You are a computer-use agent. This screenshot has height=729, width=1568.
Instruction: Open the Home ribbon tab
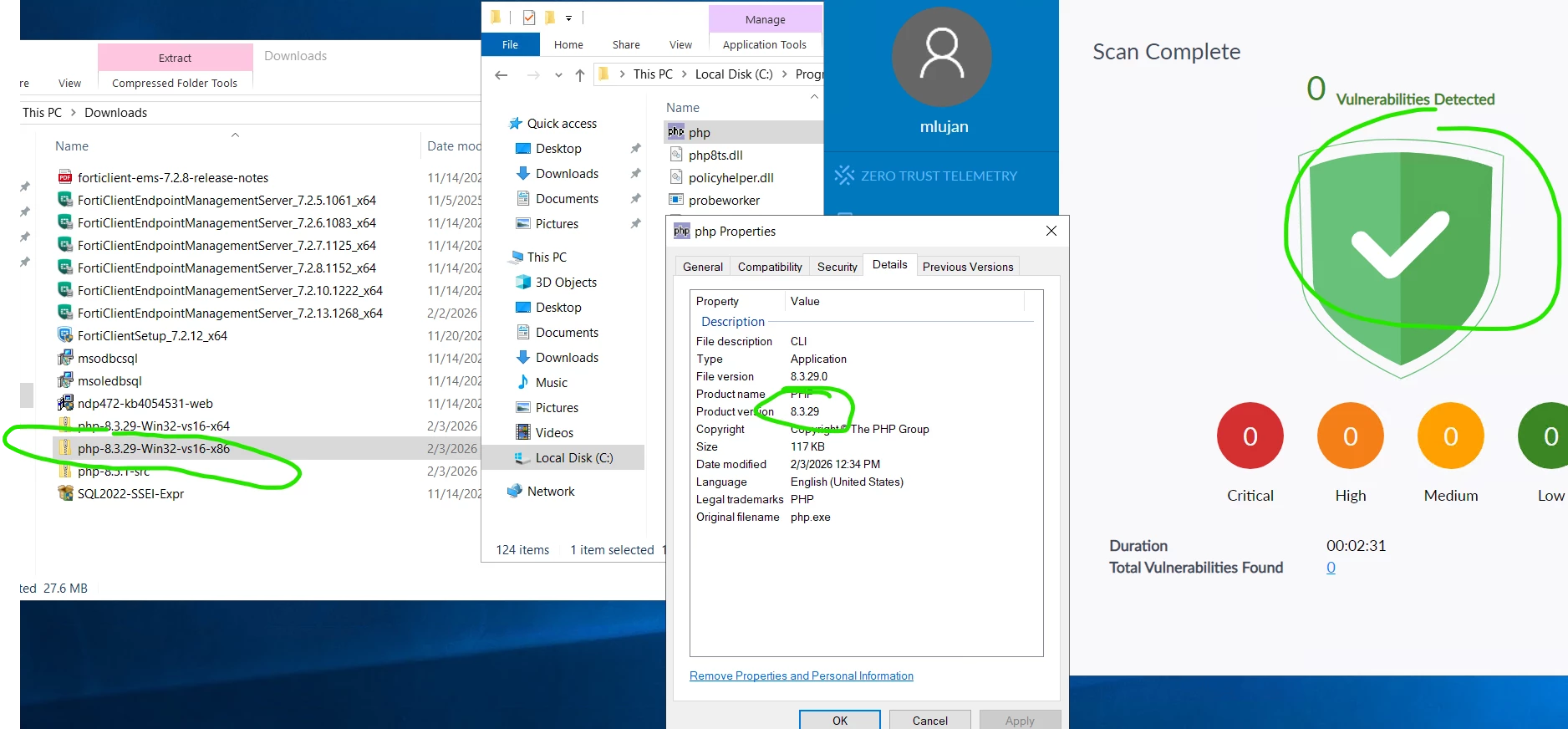click(568, 44)
